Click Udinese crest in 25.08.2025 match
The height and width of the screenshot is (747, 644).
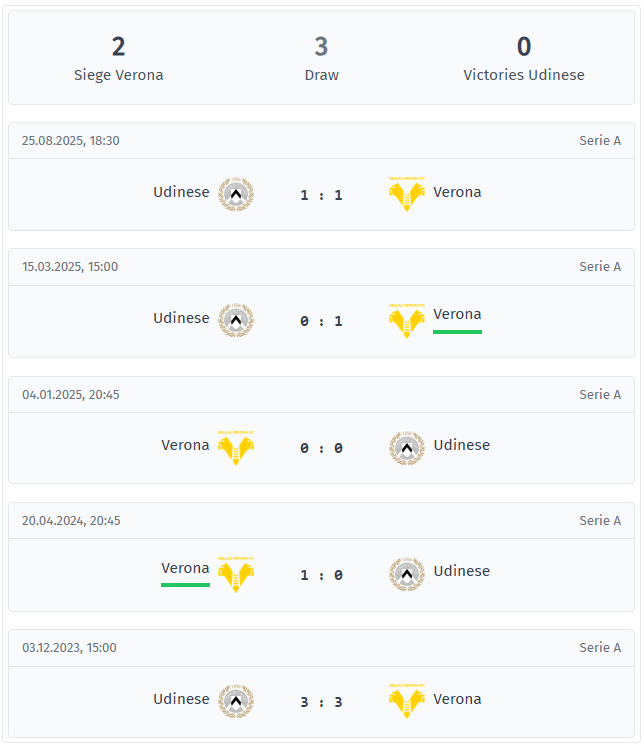point(236,194)
